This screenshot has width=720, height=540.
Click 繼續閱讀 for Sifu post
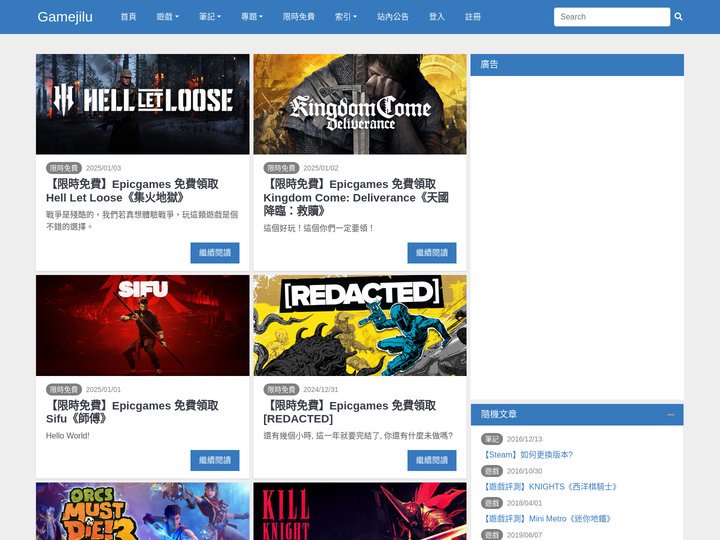(215, 461)
